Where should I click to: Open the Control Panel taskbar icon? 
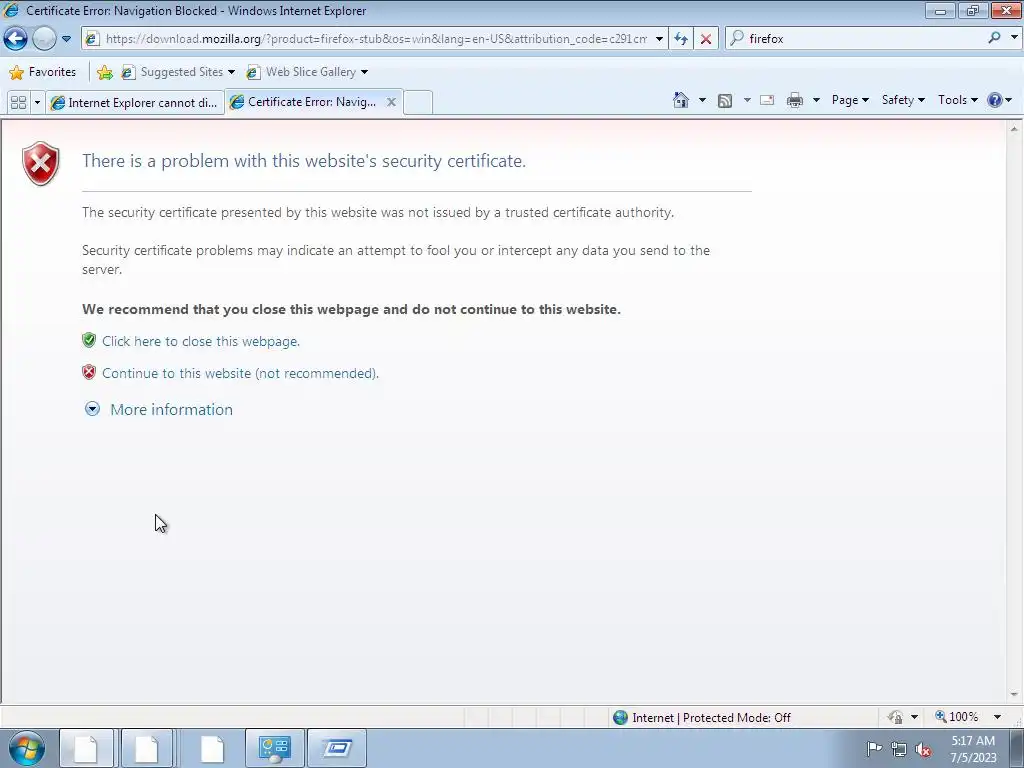point(274,748)
